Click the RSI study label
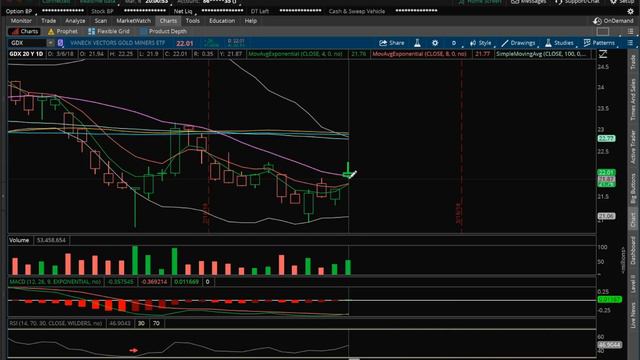The image size is (640, 360). (56, 323)
